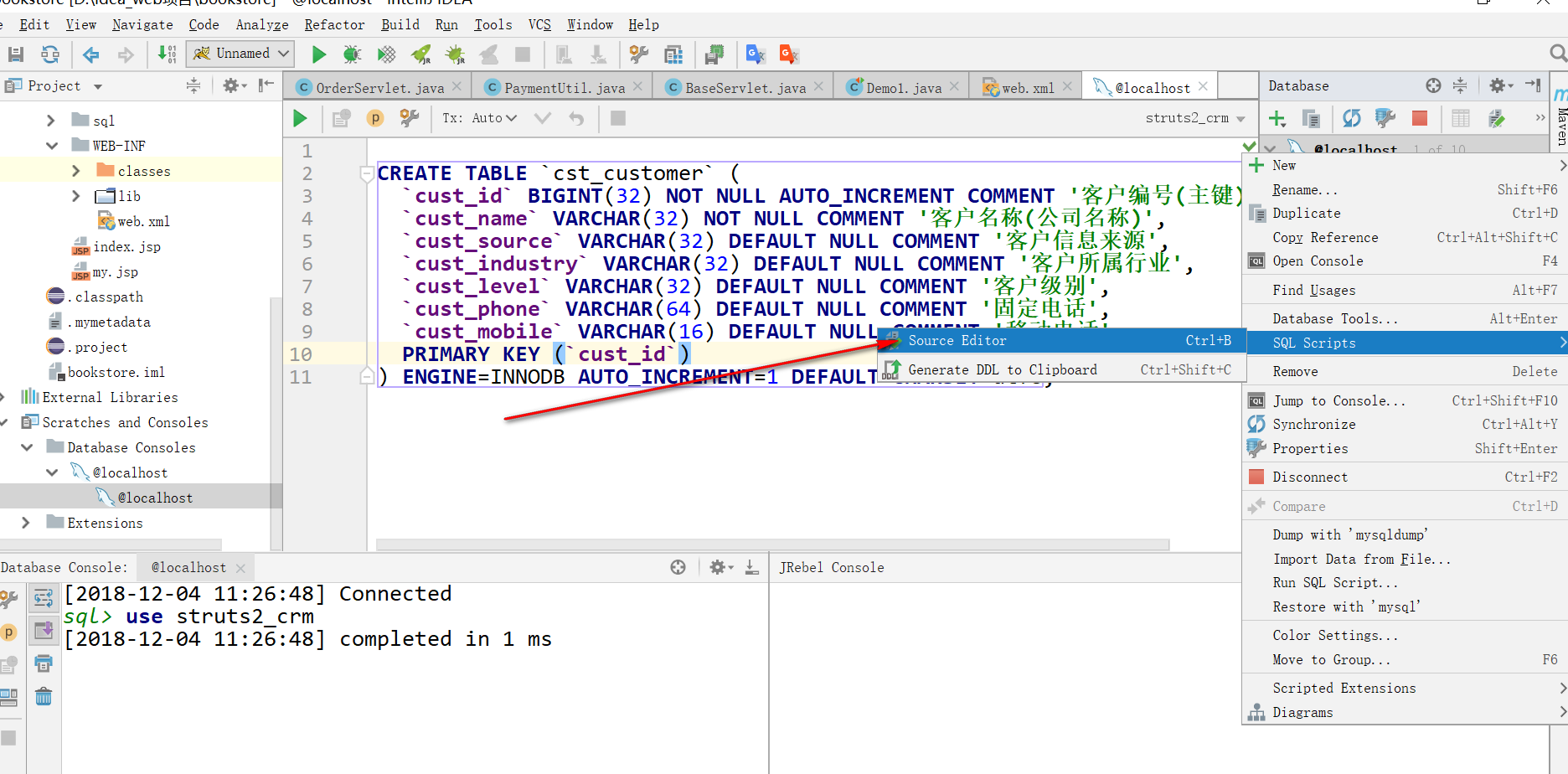
Task: Expand the Extensions node in Project panel
Action: [25, 523]
